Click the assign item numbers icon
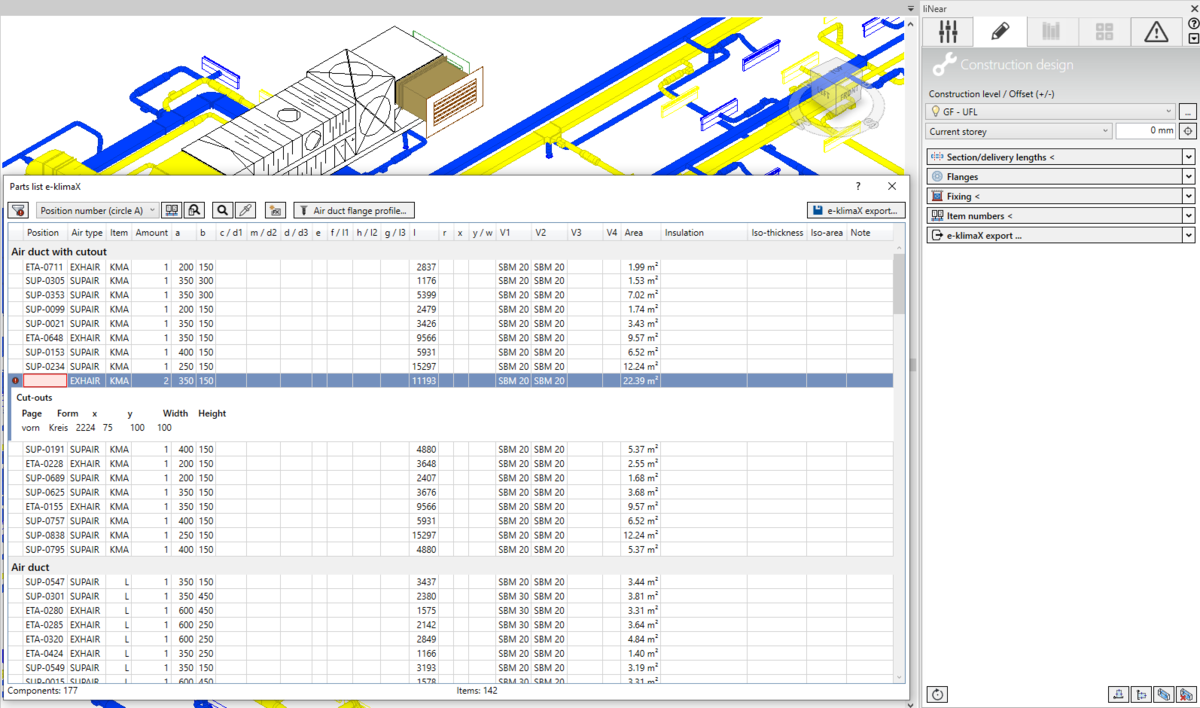The height and width of the screenshot is (708, 1200). tap(172, 211)
